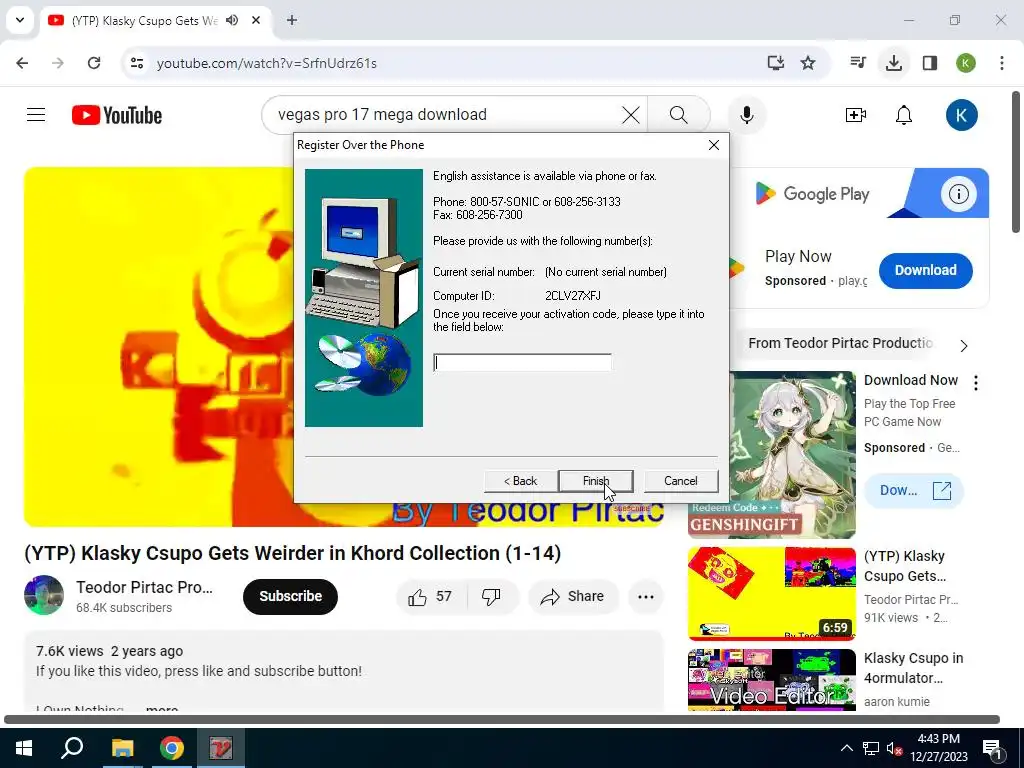Open the Windows notification center
Screen dimensions: 1024x768
click(x=992, y=748)
